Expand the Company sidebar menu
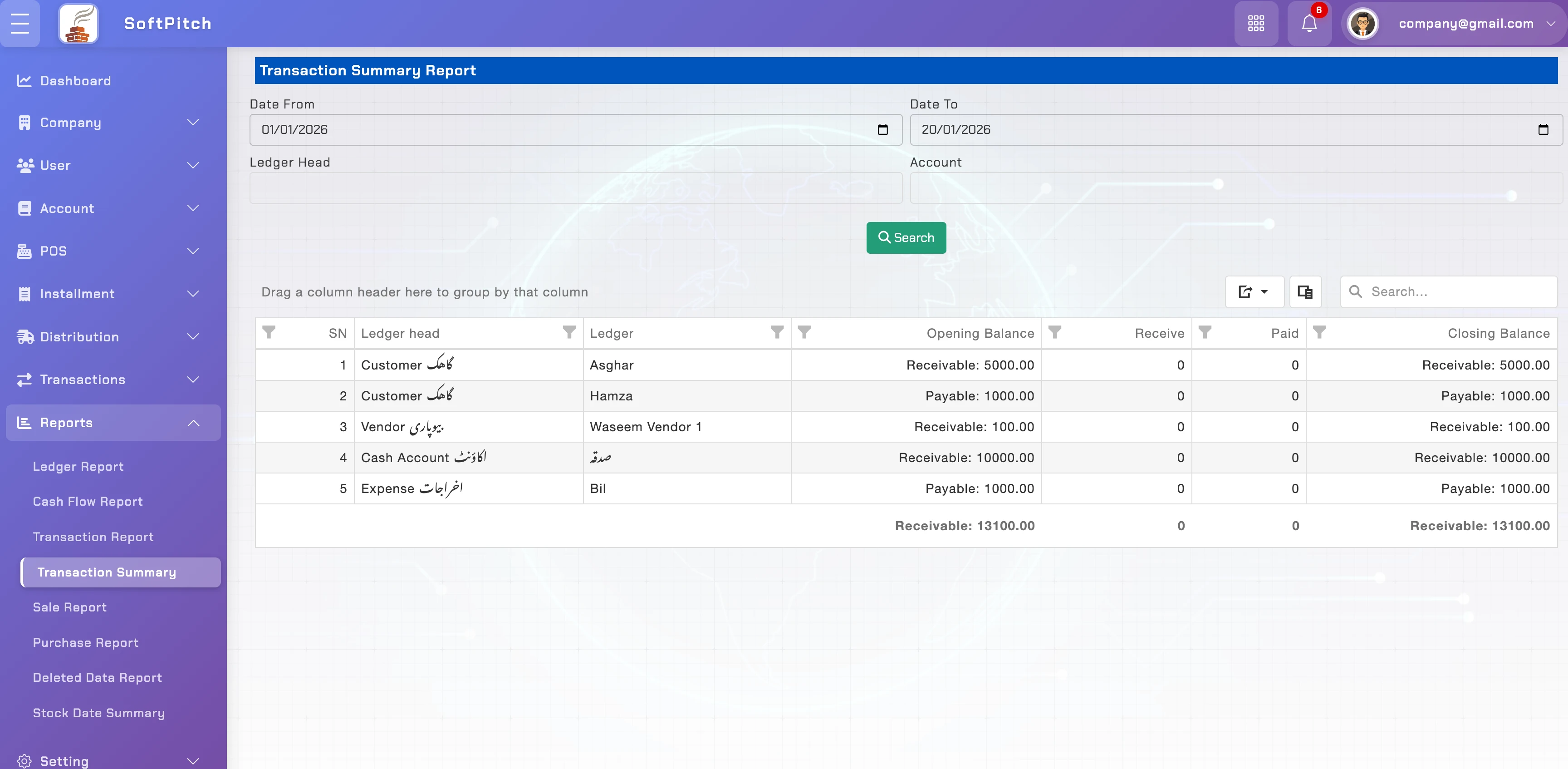This screenshot has width=1568, height=769. pos(109,123)
